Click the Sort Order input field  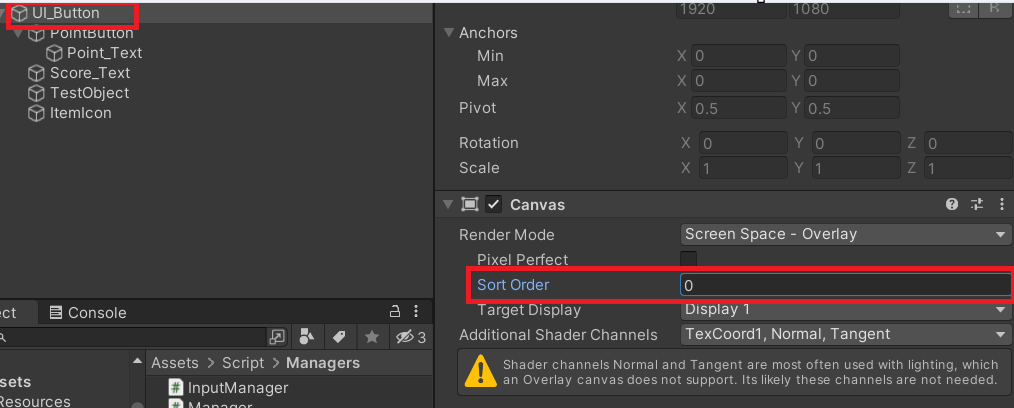[x=845, y=285]
